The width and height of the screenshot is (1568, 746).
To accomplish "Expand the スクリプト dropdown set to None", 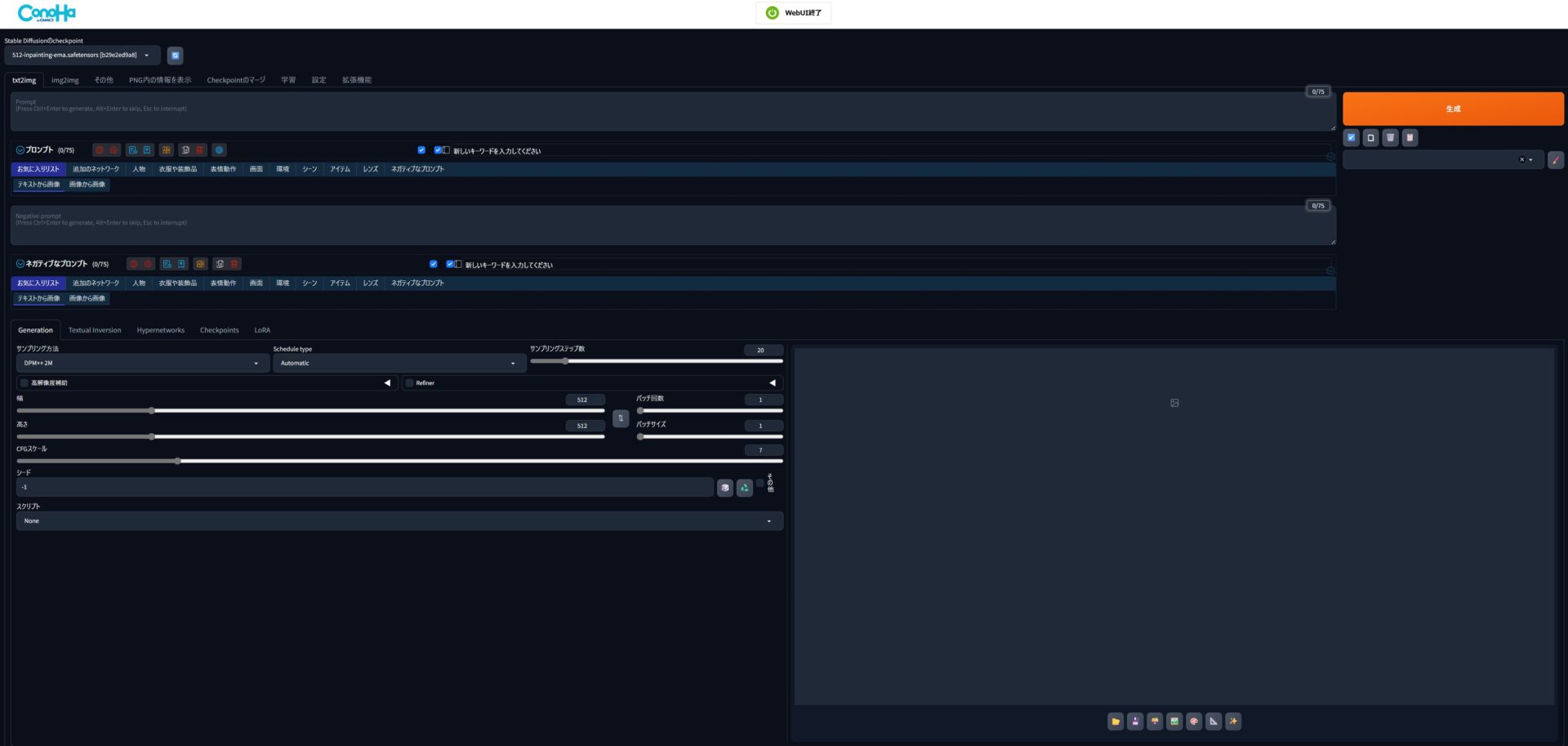I will pyautogui.click(x=399, y=521).
